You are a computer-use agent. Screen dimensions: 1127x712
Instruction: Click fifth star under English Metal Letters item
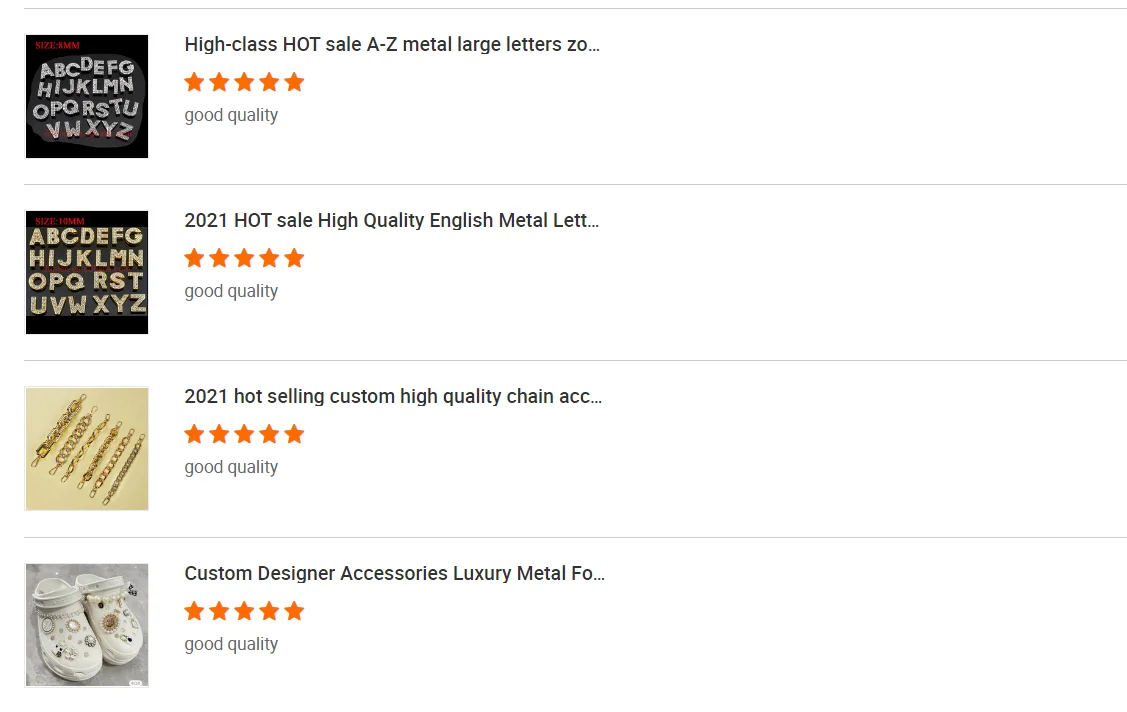coord(294,258)
